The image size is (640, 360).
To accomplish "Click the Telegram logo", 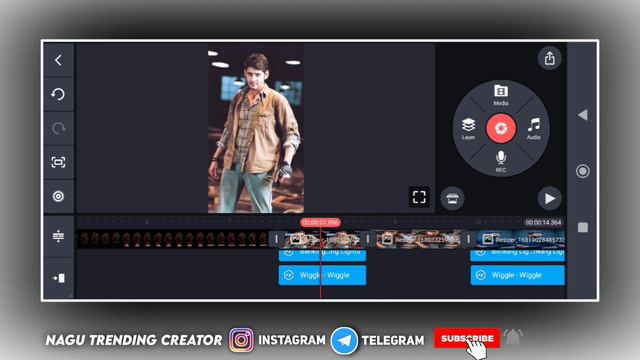I will pyautogui.click(x=344, y=340).
